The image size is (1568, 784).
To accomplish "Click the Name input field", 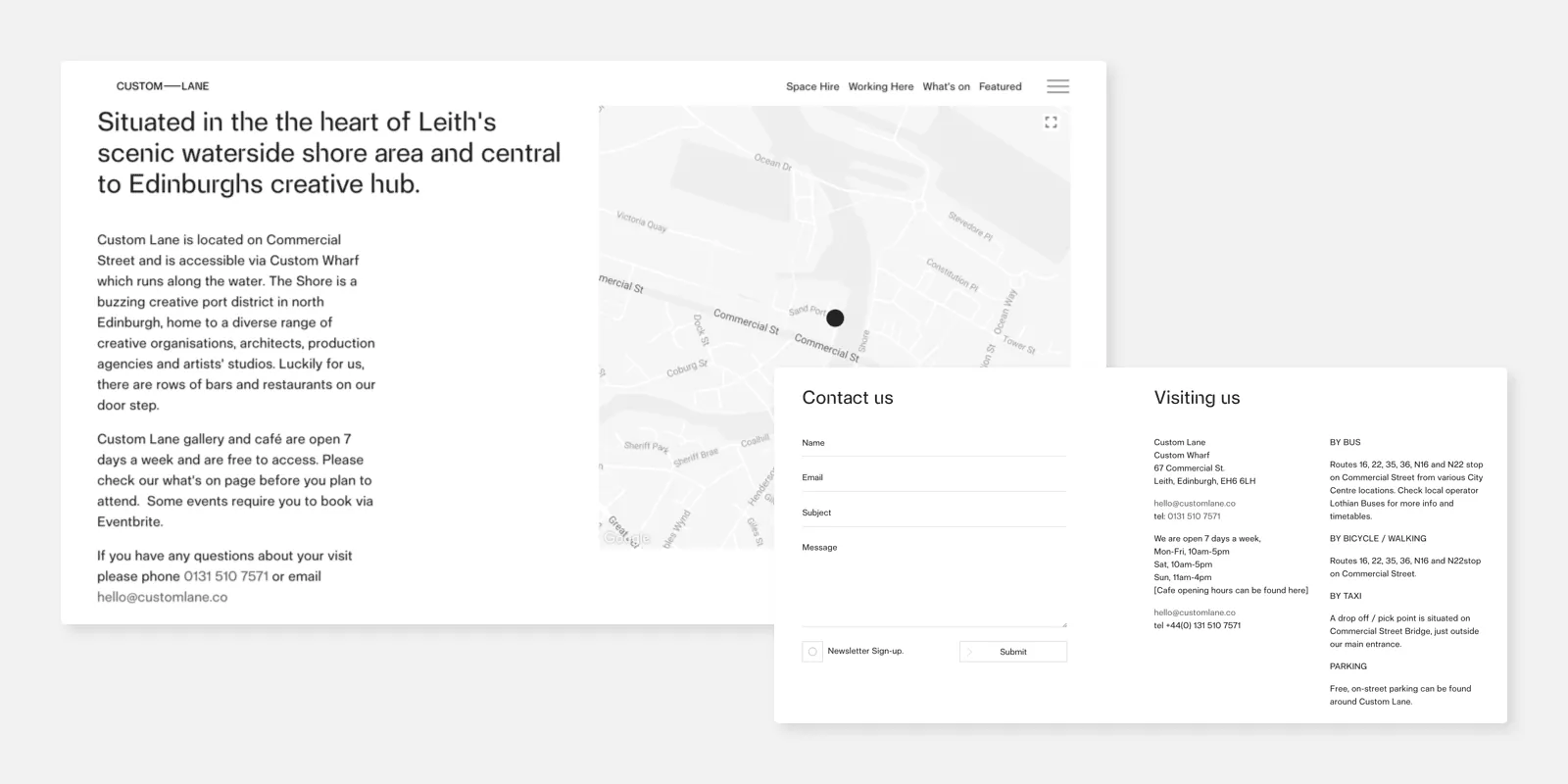I will pos(934,443).
